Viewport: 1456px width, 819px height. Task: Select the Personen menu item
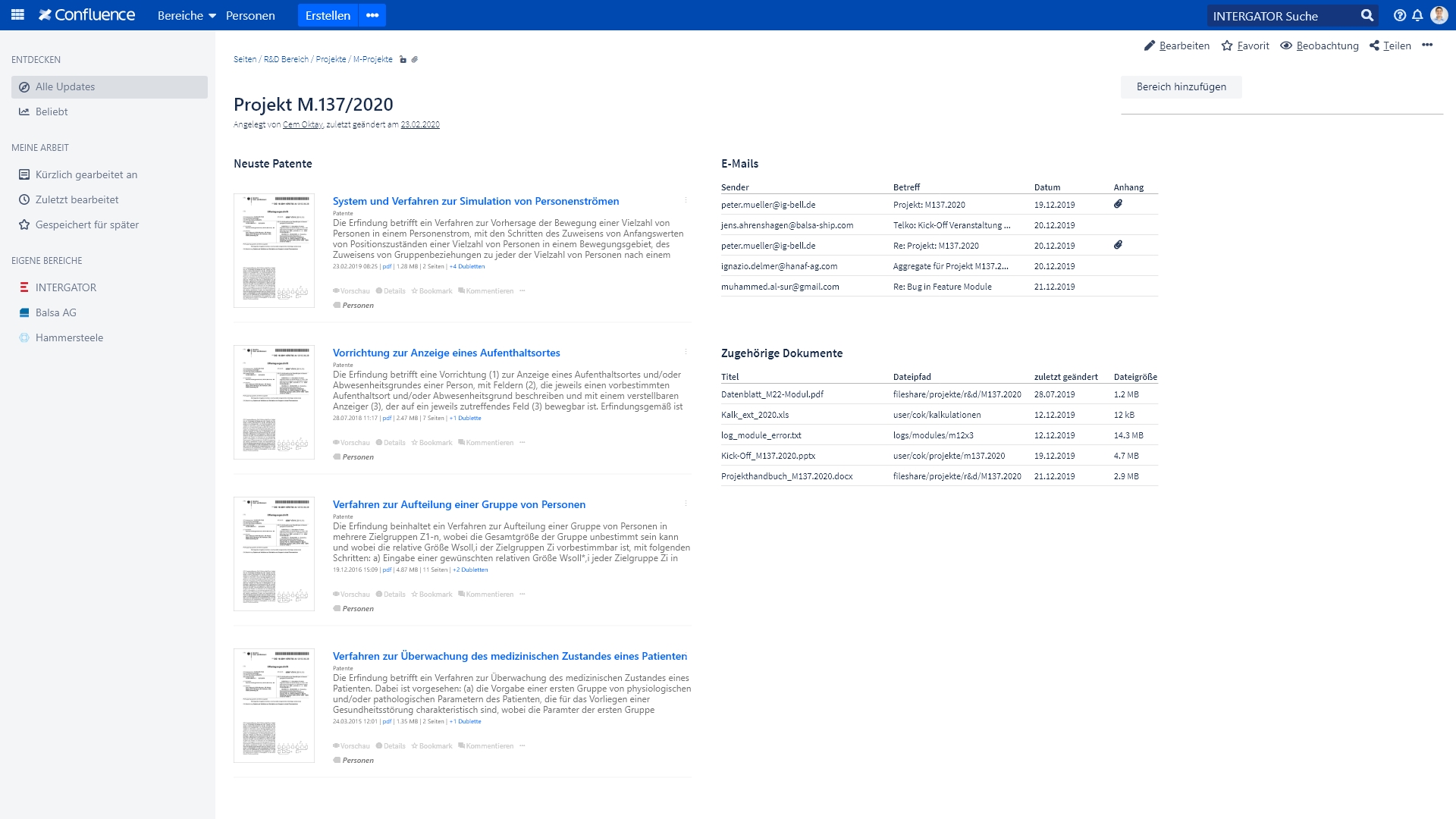[x=249, y=15]
